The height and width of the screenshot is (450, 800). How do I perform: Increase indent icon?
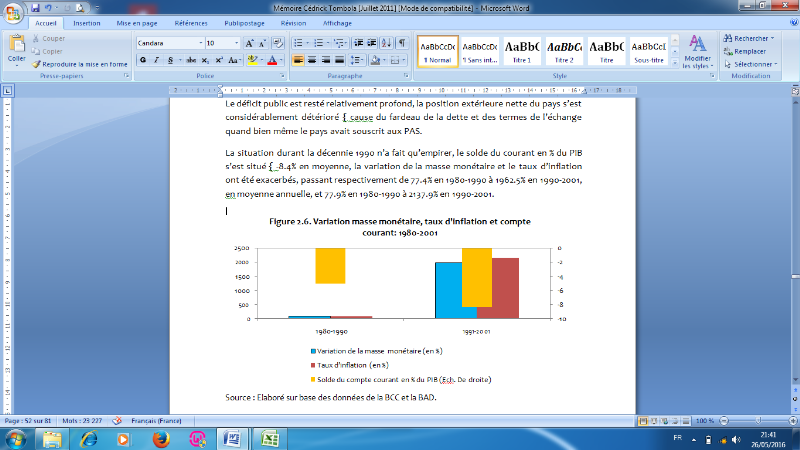[372, 43]
